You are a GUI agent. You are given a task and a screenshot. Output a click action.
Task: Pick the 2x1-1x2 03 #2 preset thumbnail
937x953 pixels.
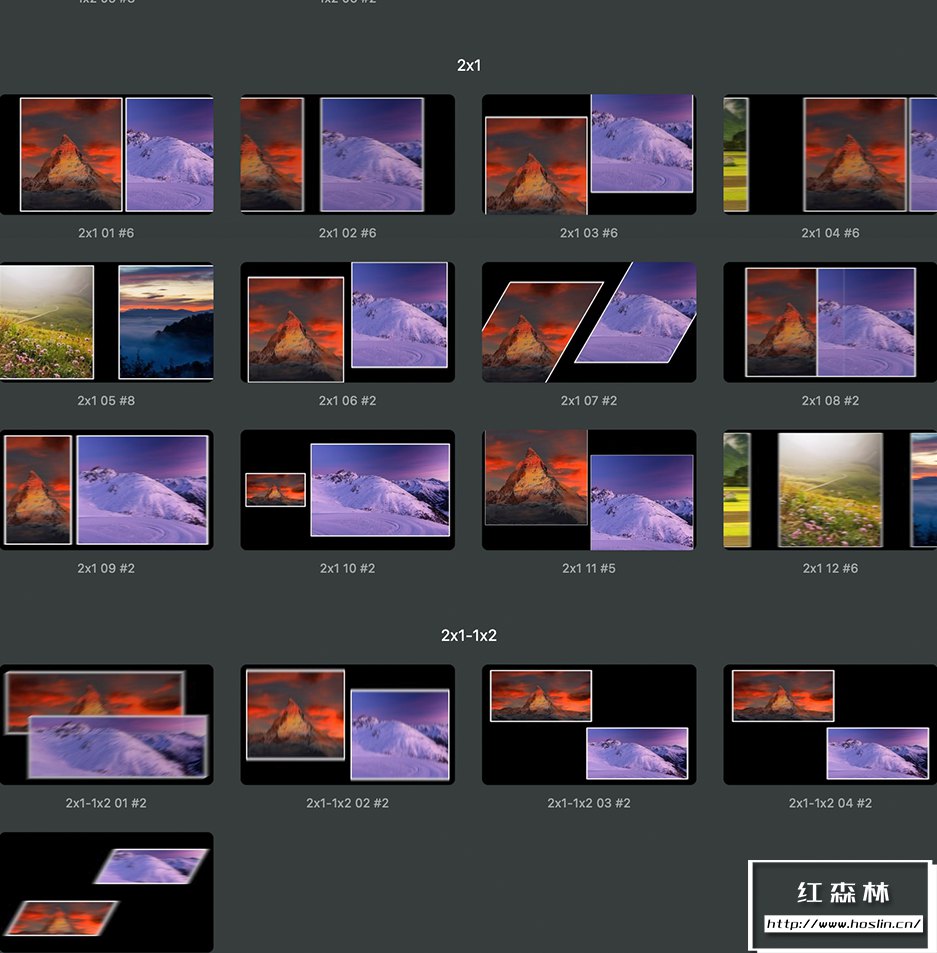tap(589, 724)
